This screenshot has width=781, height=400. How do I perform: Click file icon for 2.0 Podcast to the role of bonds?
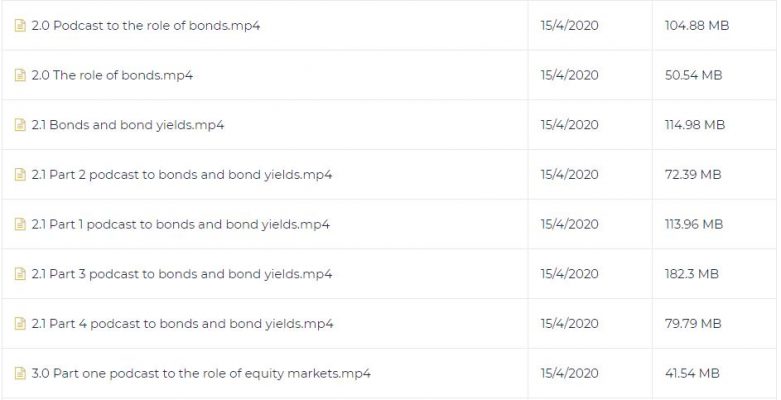[20, 25]
